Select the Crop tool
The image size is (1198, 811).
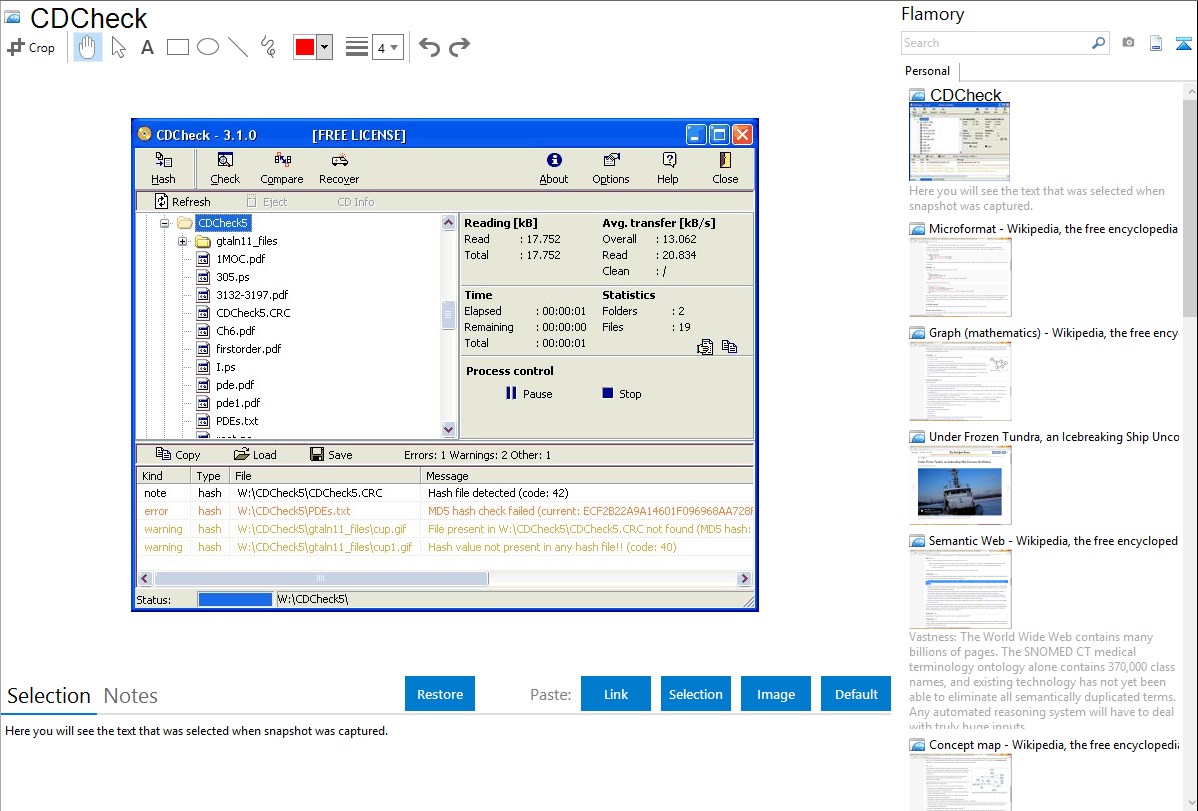click(31, 47)
